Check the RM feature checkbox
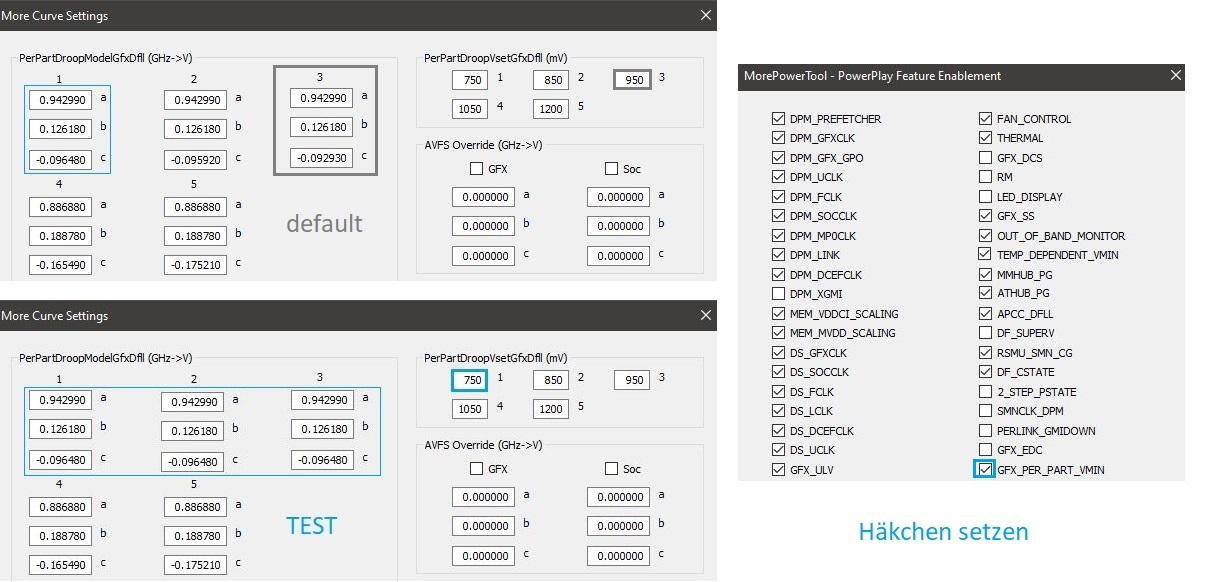This screenshot has width=1210, height=582. pos(986,177)
